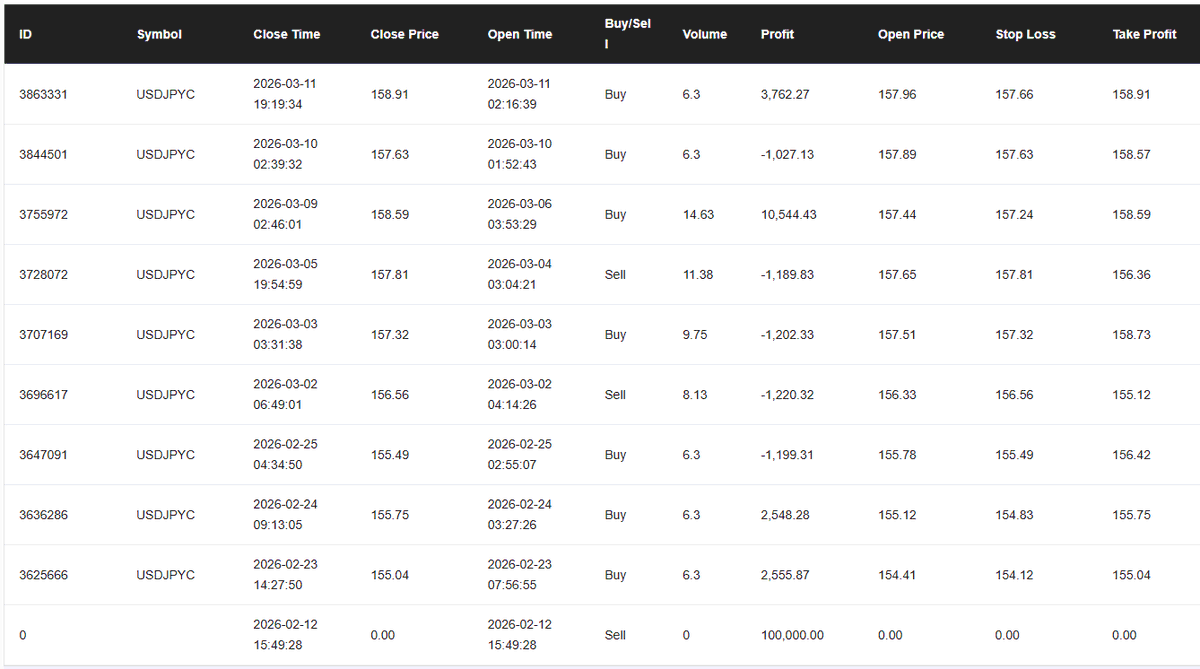1200x669 pixels.
Task: Click the profit value 2,548.28
Action: (x=787, y=514)
